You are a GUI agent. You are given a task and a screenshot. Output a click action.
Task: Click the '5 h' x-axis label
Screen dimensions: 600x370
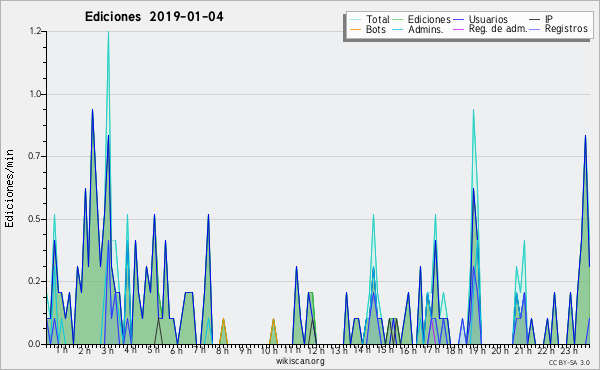coord(153,350)
